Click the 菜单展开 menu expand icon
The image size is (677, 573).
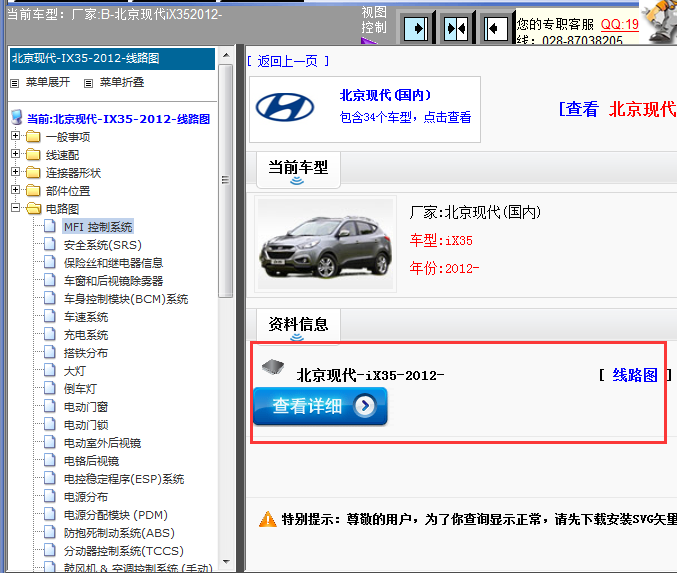[x=15, y=83]
